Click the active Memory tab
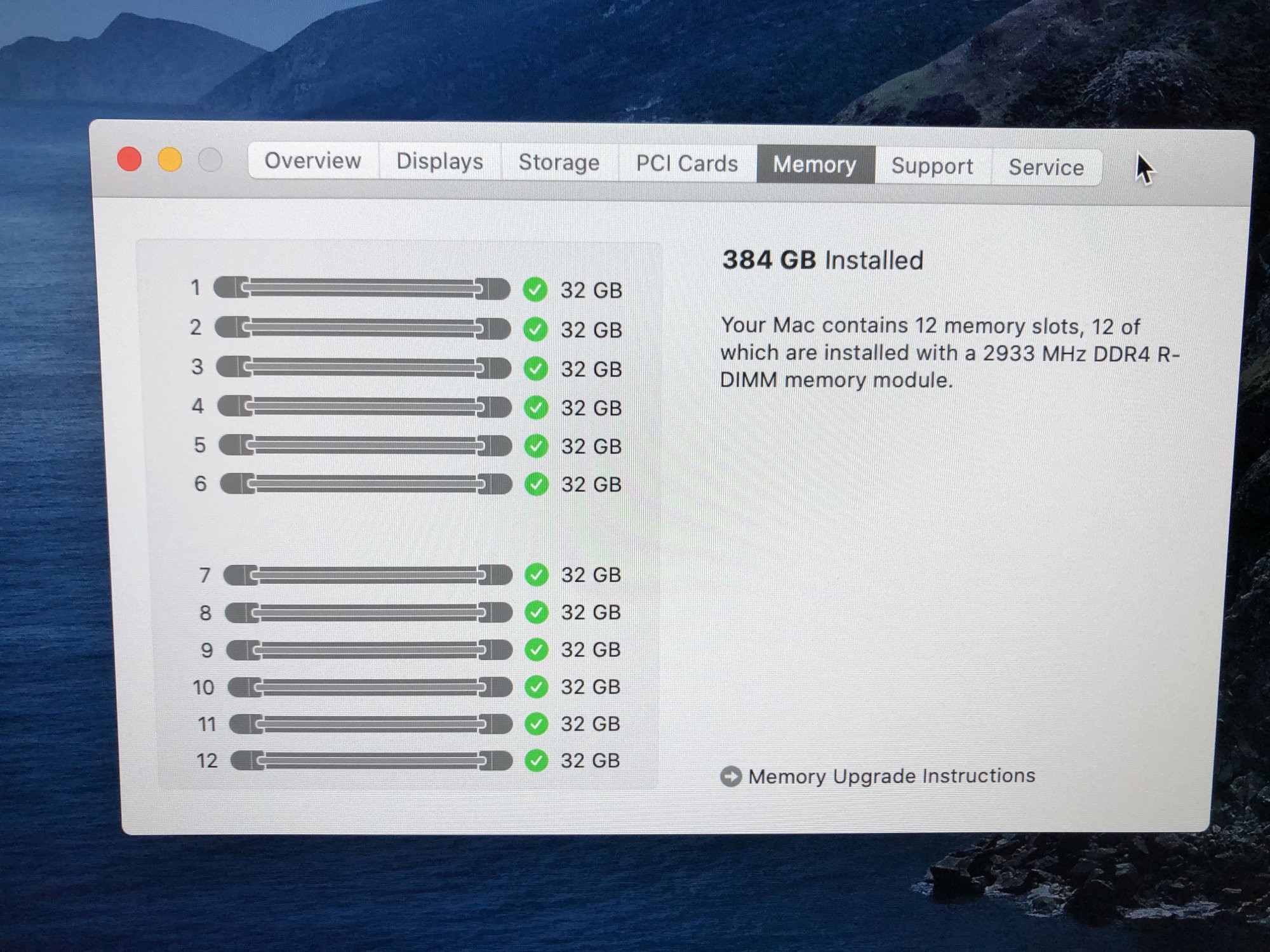 815,165
